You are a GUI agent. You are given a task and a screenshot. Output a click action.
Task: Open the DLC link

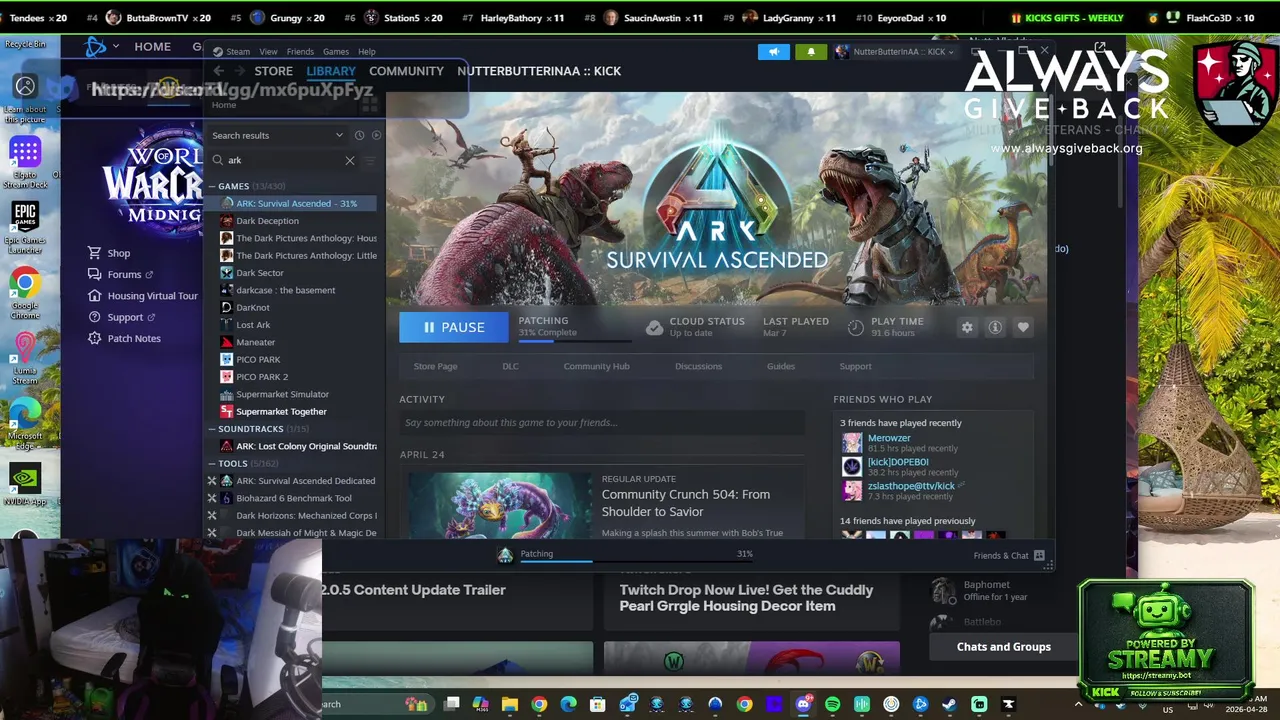[510, 366]
